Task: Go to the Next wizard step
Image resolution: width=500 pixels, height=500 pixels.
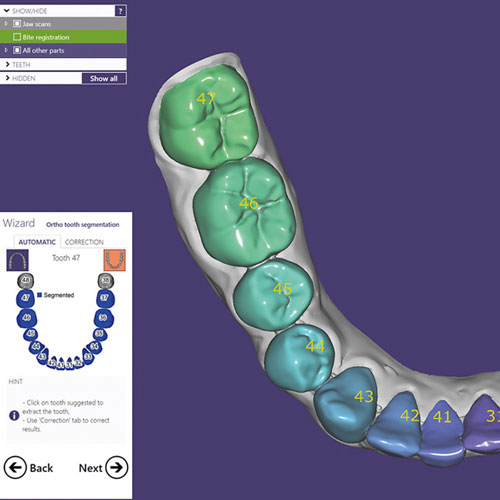Action: click(x=103, y=468)
